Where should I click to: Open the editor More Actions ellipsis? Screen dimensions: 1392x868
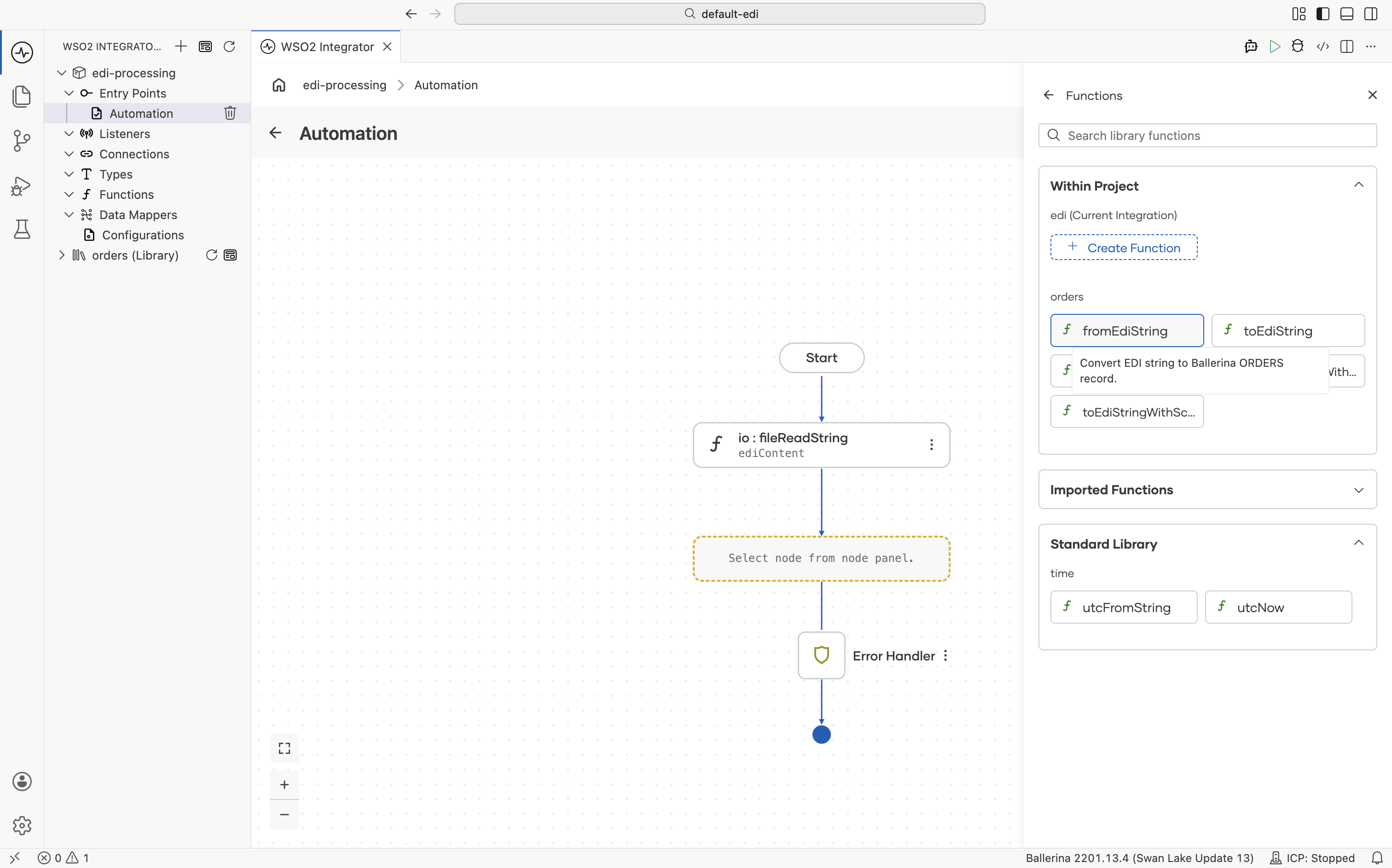coord(1371,46)
